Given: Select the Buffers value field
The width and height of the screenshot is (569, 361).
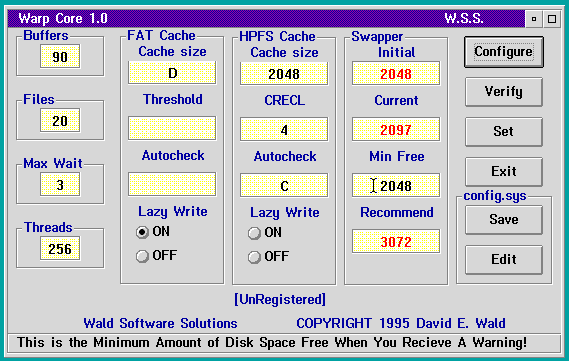Looking at the screenshot, I should [x=60, y=57].
